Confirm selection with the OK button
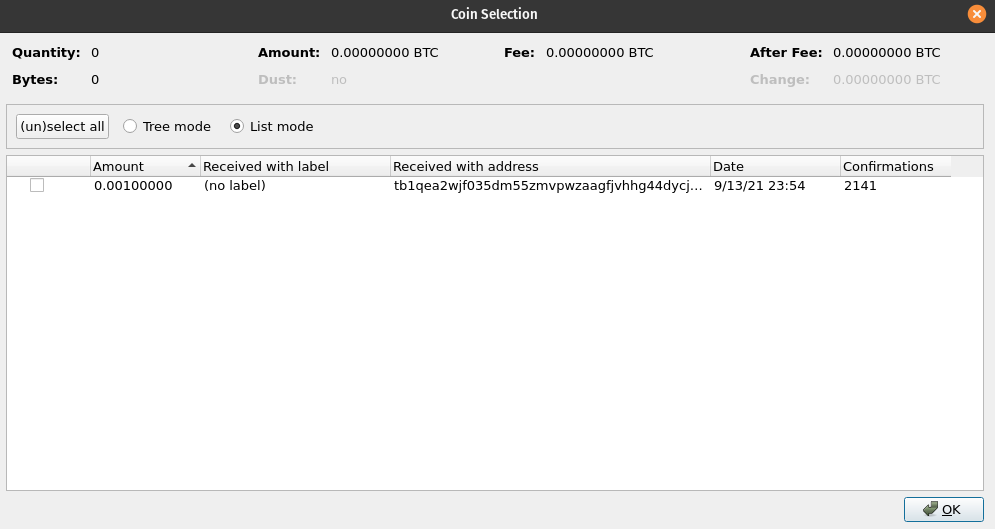This screenshot has width=995, height=529. pyautogui.click(x=943, y=509)
